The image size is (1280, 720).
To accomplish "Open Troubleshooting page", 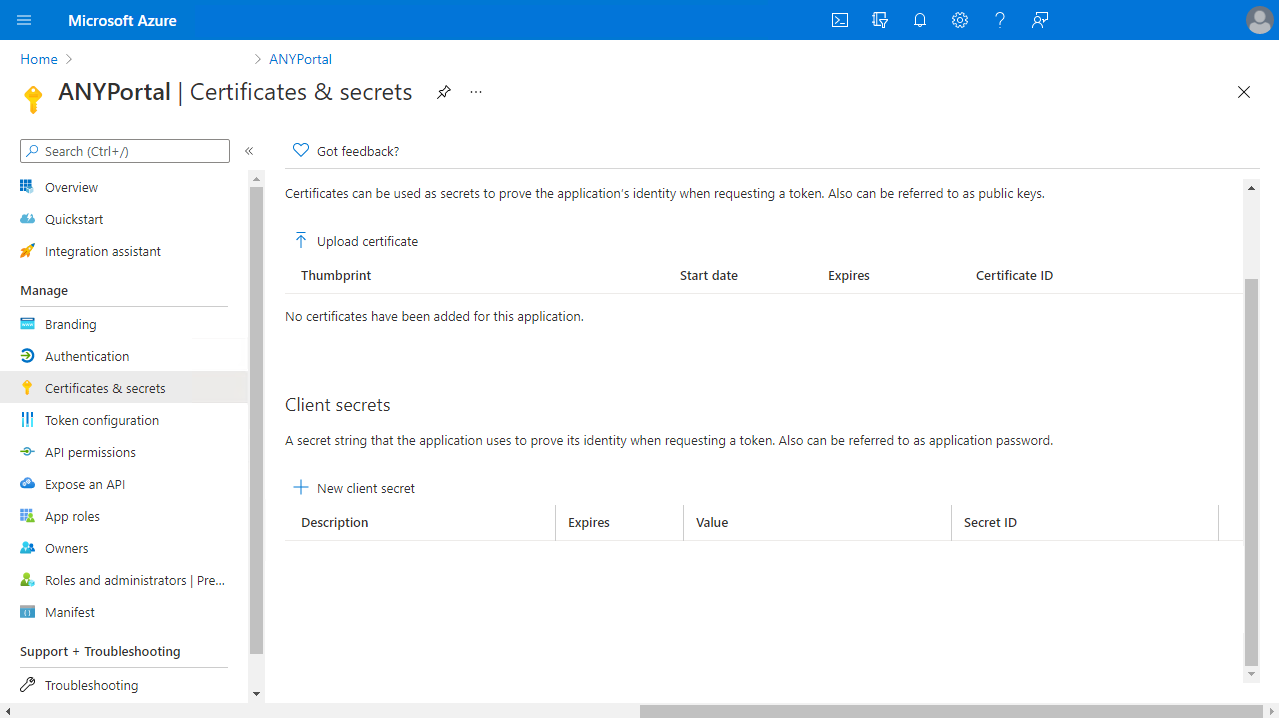I will point(91,685).
